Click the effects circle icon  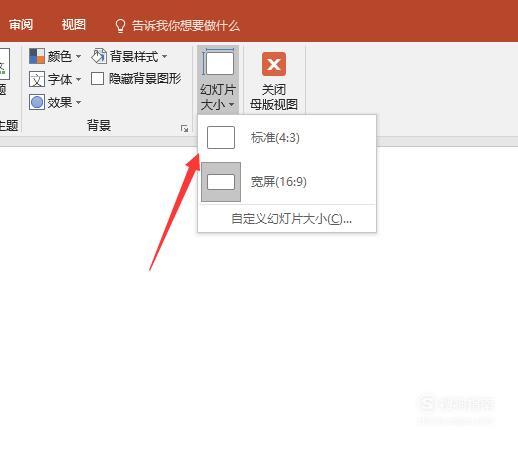coord(37,102)
